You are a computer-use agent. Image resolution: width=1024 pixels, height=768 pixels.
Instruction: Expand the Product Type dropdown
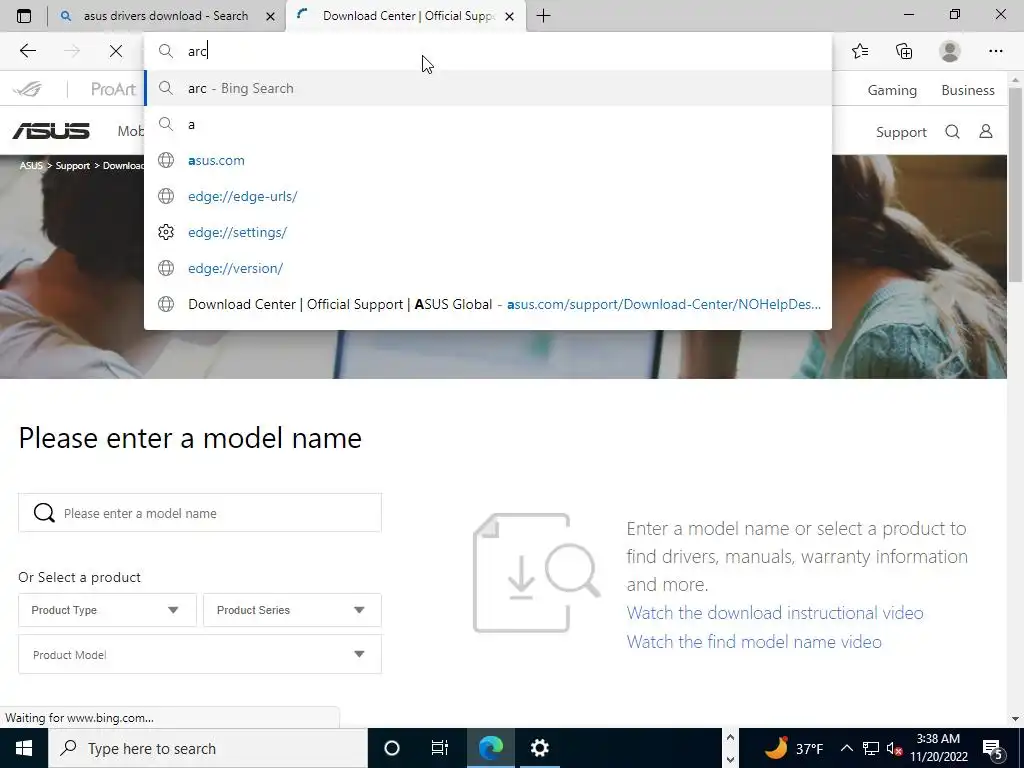coord(107,610)
